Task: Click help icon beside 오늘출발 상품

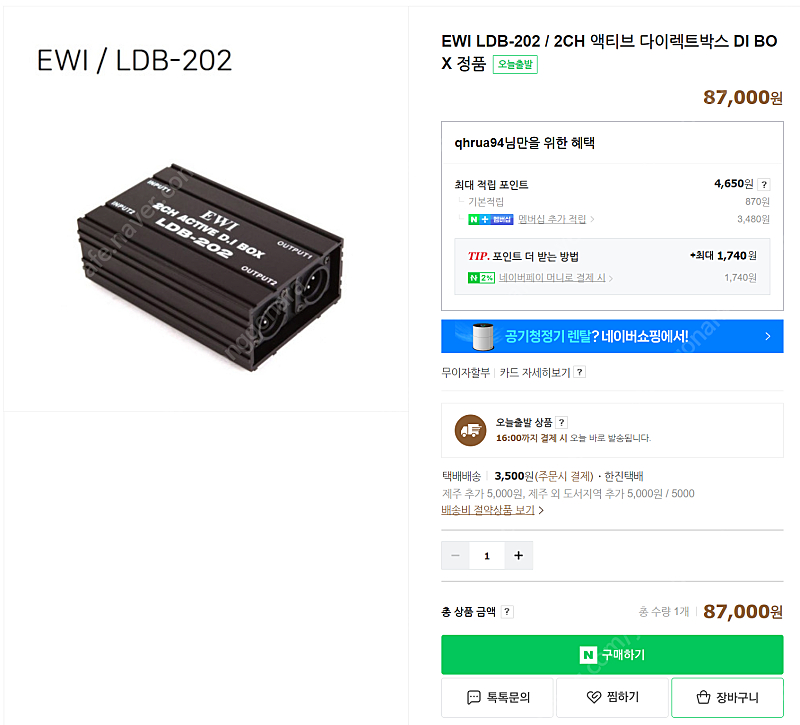Action: click(561, 423)
